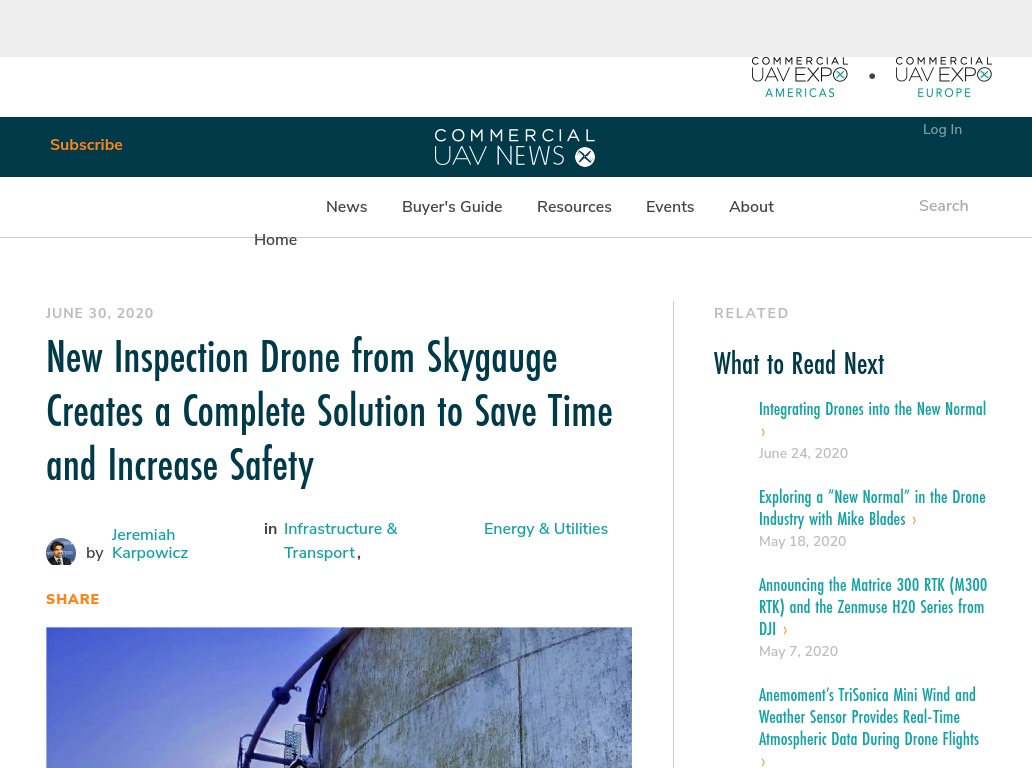Click the article headline about Skygauge

point(329,412)
